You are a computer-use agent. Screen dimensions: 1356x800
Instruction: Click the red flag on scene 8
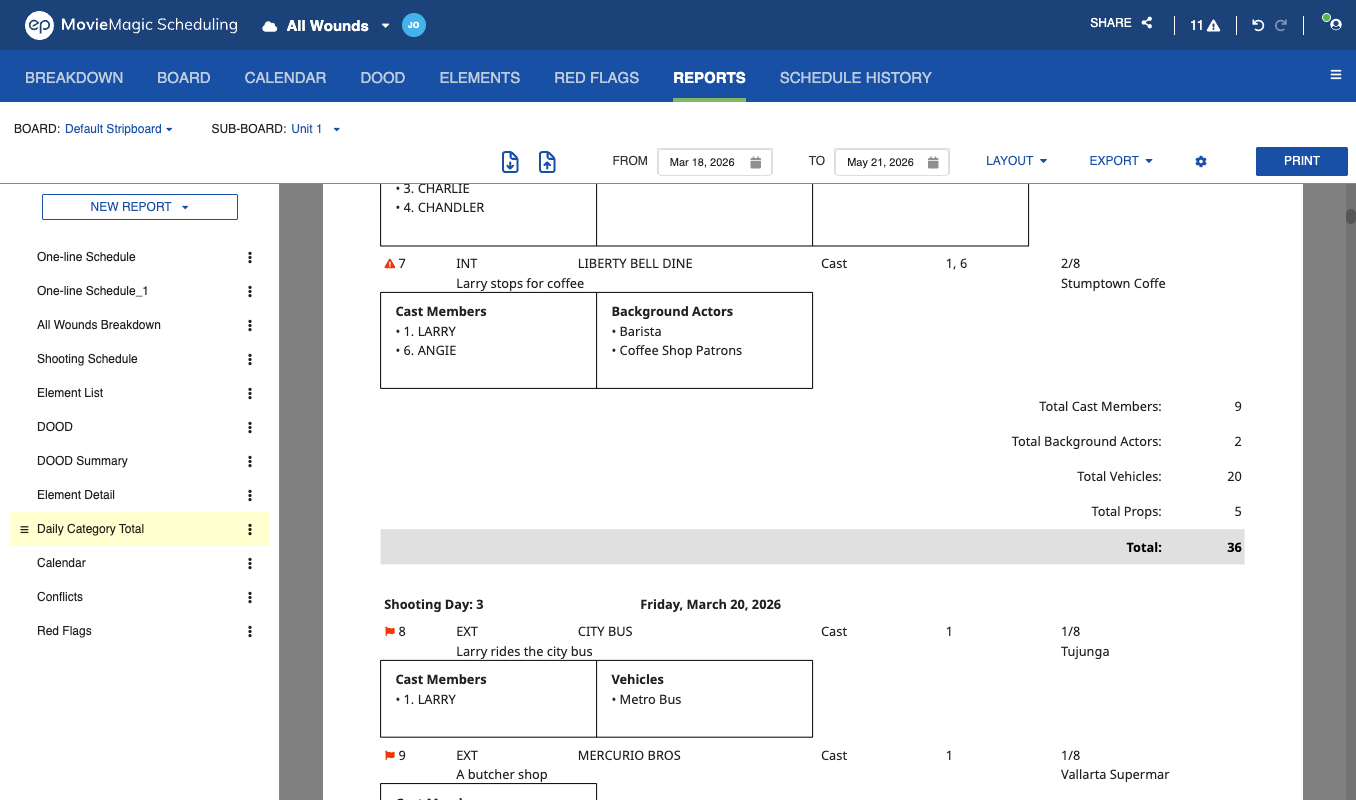(x=390, y=632)
